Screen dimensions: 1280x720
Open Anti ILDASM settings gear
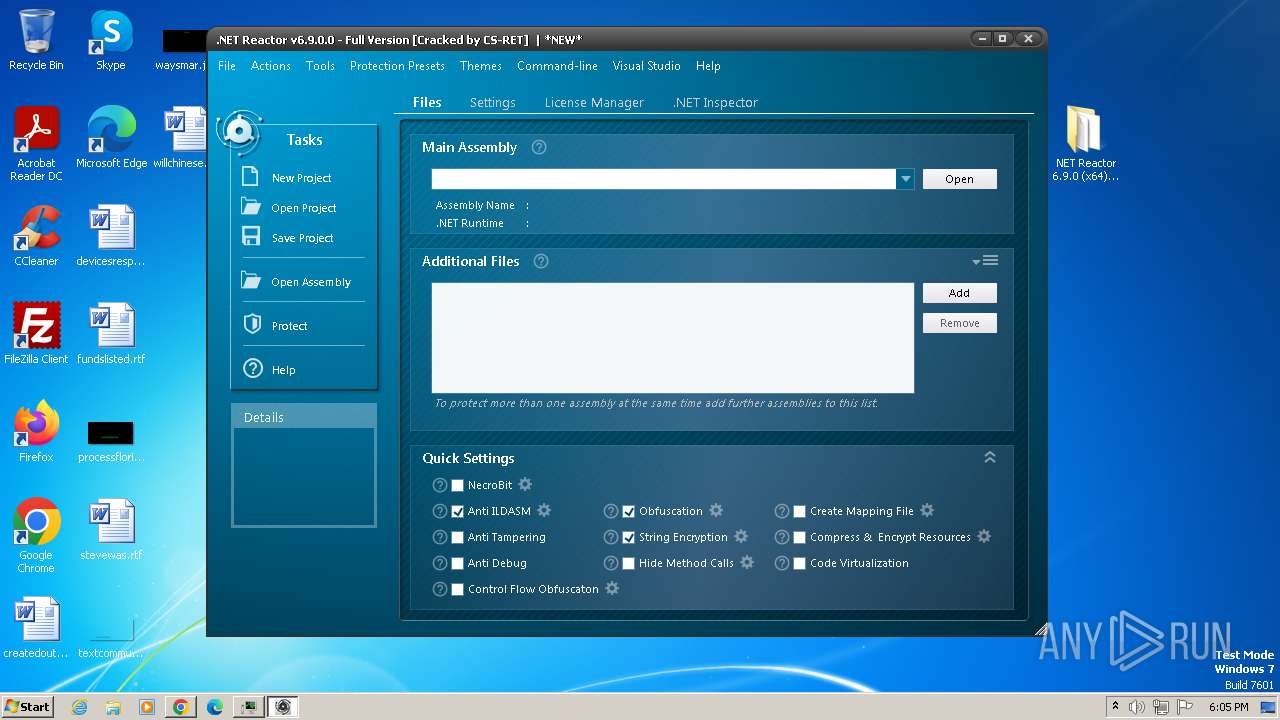(x=544, y=510)
